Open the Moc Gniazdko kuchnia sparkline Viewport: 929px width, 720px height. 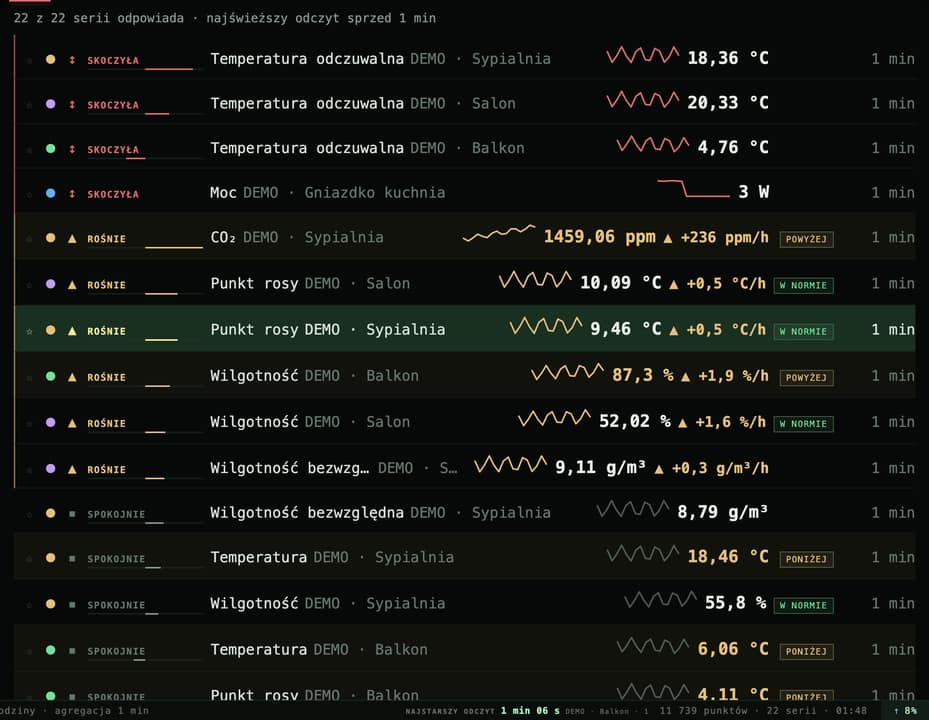(x=693, y=188)
